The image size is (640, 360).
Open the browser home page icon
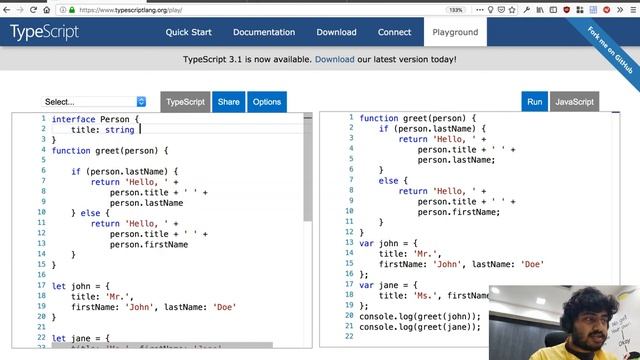47,10
